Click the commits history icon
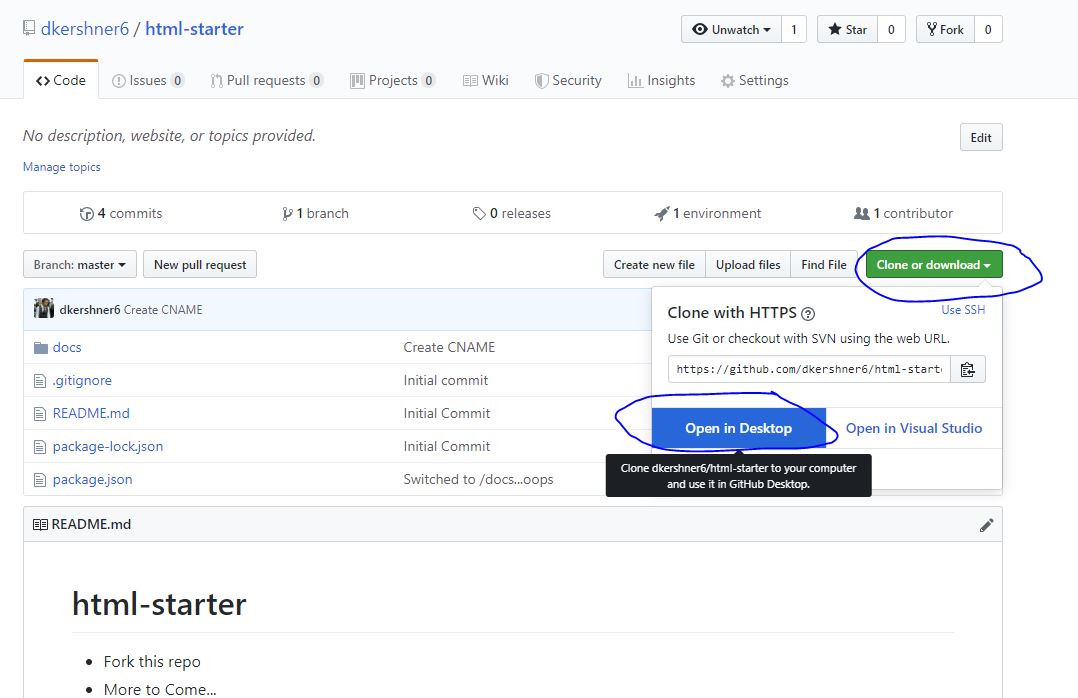This screenshot has width=1078, height=698. coord(87,213)
